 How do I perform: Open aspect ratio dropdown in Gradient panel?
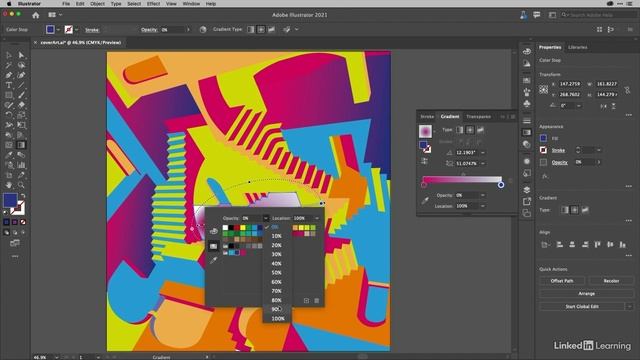point(483,163)
